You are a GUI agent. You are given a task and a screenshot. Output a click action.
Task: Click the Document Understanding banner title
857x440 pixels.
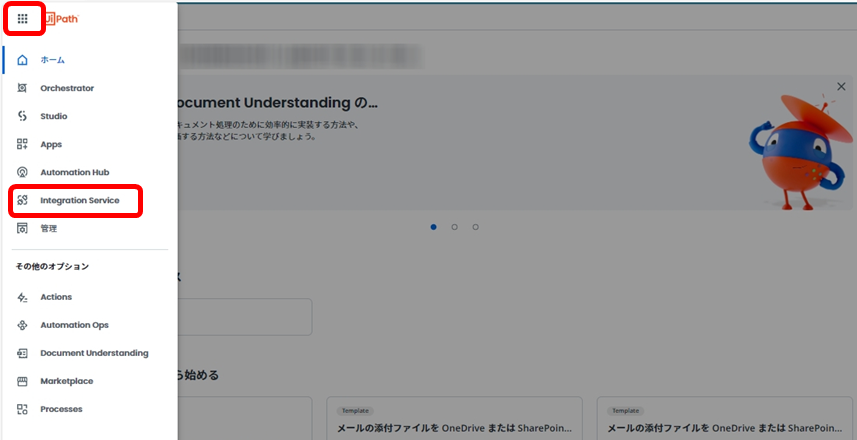pyautogui.click(x=277, y=102)
